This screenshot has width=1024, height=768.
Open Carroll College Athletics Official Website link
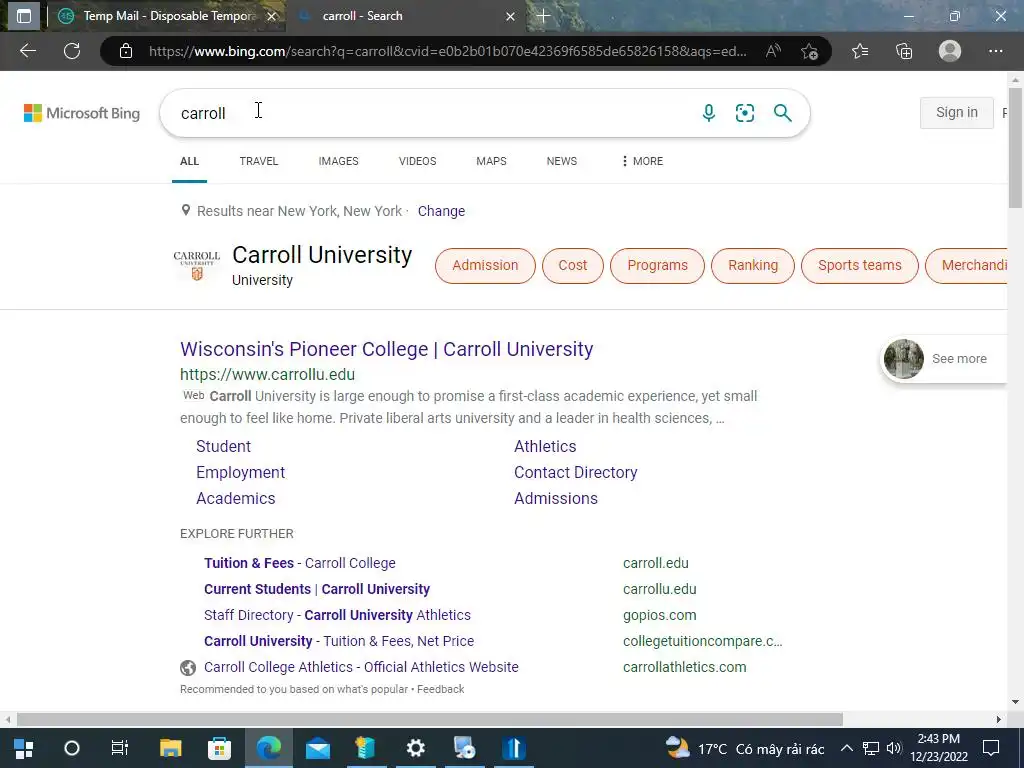click(x=361, y=667)
